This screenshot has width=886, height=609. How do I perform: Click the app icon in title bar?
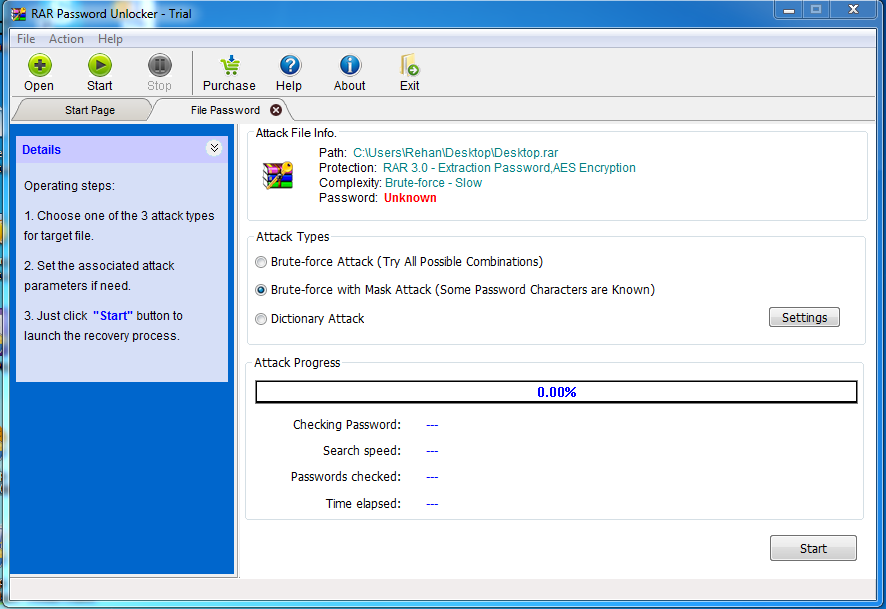(x=19, y=14)
